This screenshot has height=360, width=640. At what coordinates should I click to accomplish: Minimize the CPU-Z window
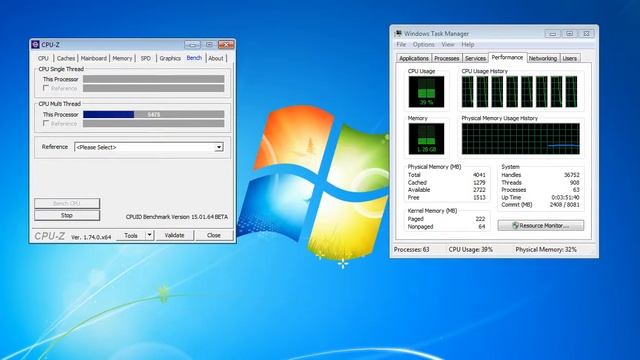[192, 44]
